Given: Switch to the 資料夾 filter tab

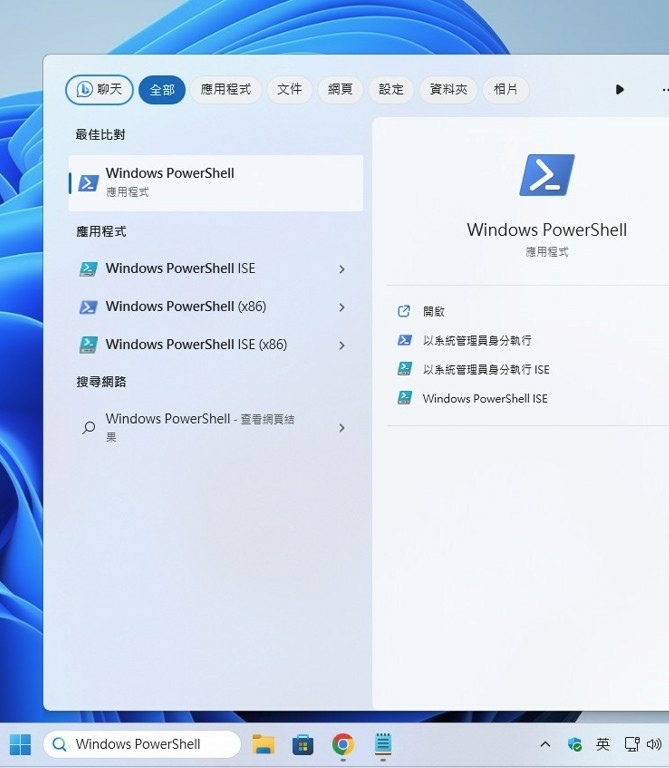Looking at the screenshot, I should click(x=448, y=90).
